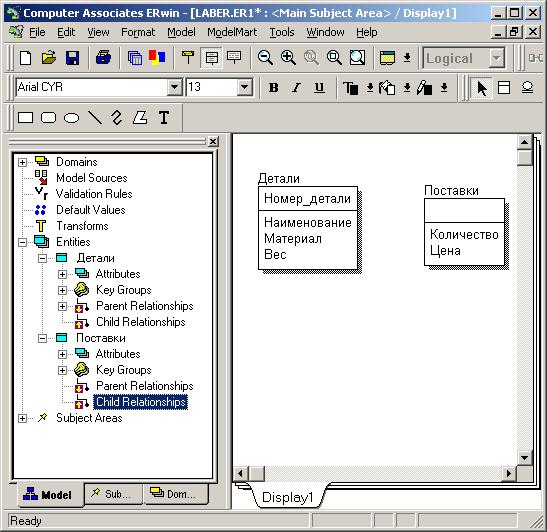The width and height of the screenshot is (547, 532).
Task: Collapse the Детали entity node
Action: click(43, 258)
